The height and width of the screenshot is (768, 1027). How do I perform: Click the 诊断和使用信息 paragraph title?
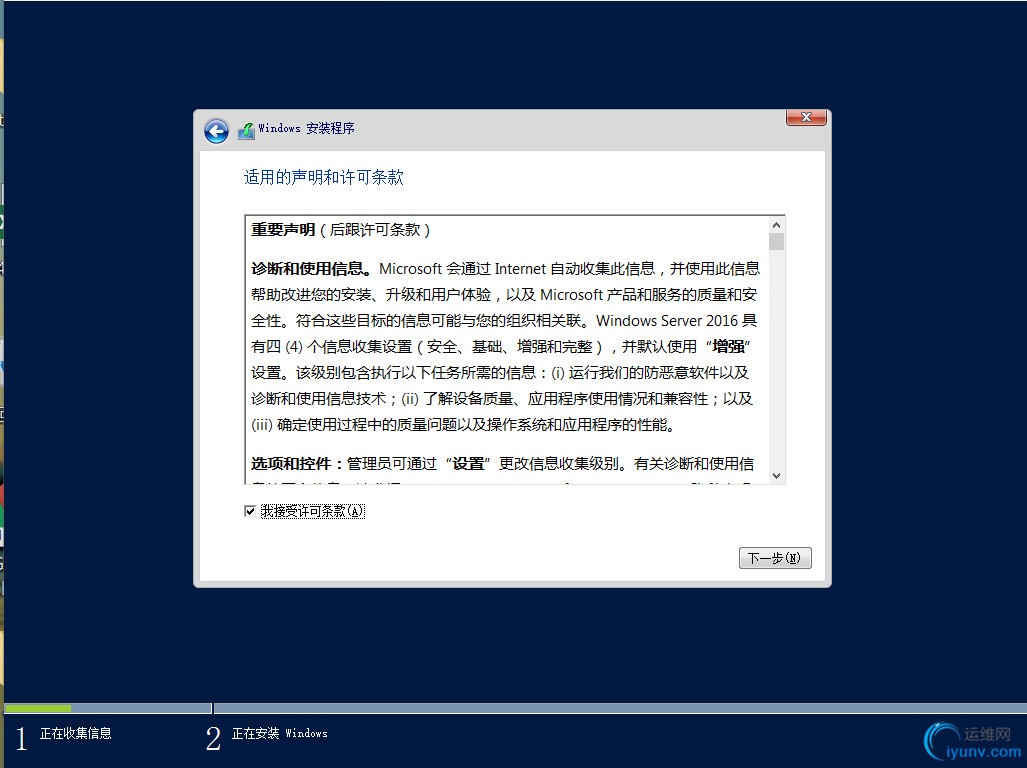(312, 268)
